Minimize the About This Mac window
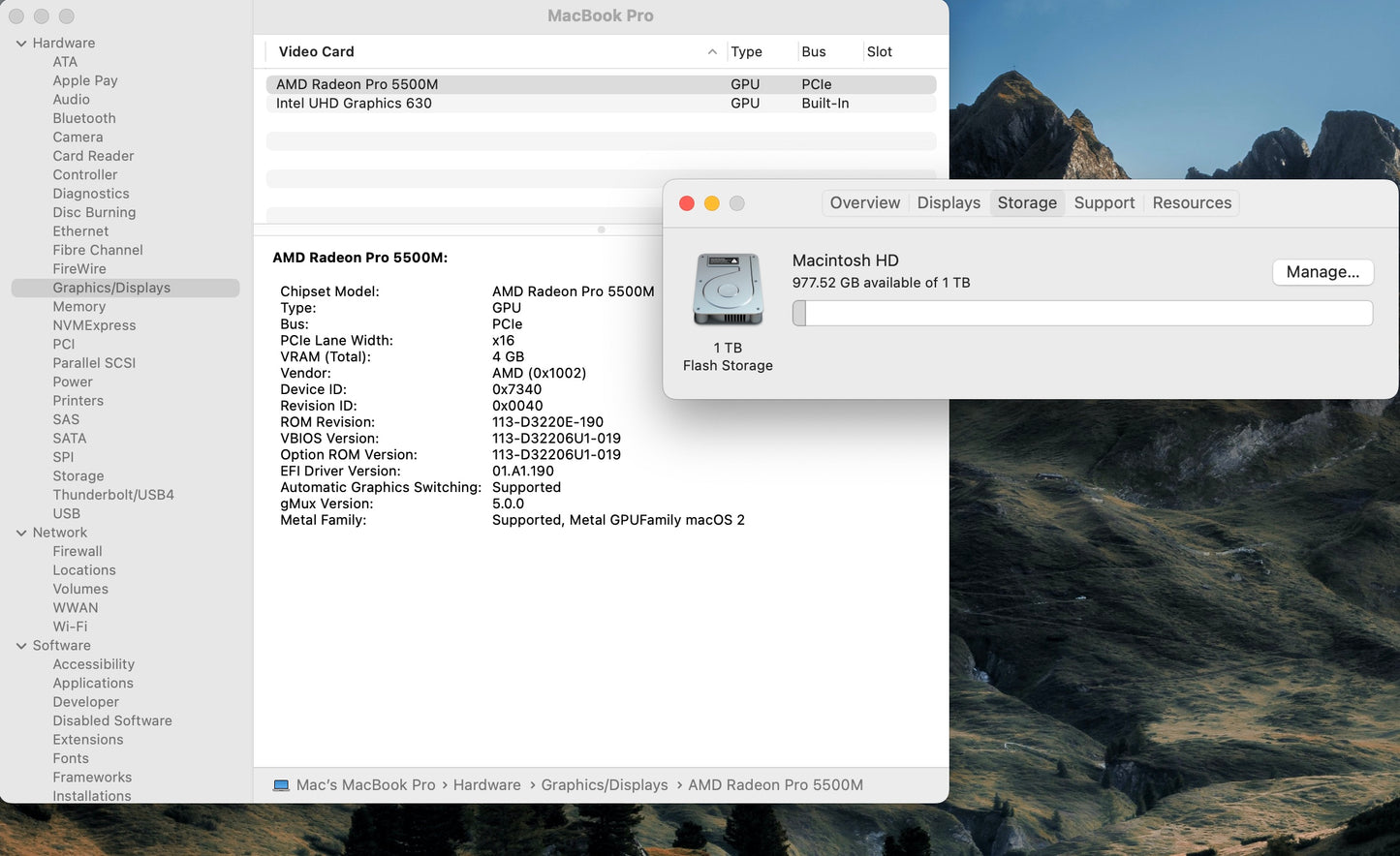Screen dimensions: 1400x856 712,203
